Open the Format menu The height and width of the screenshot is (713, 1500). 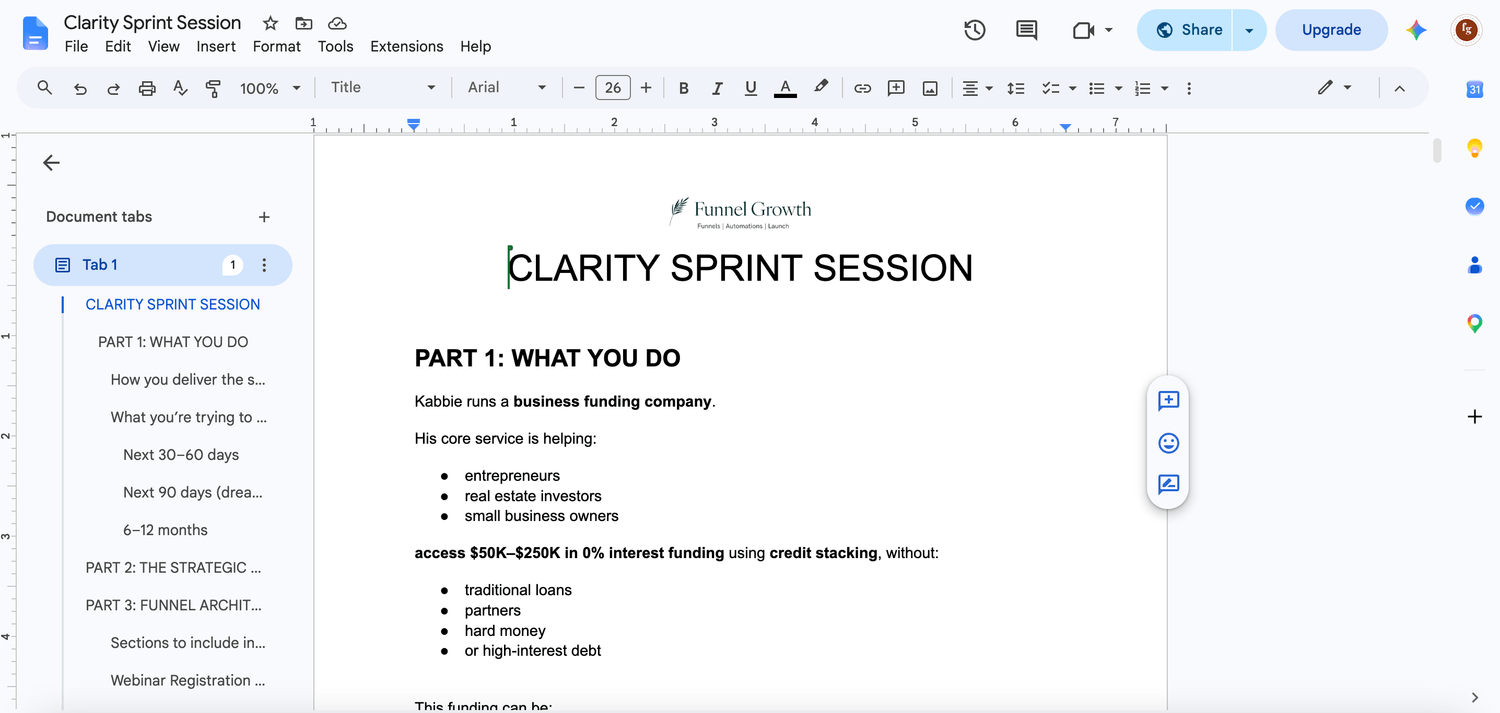277,46
